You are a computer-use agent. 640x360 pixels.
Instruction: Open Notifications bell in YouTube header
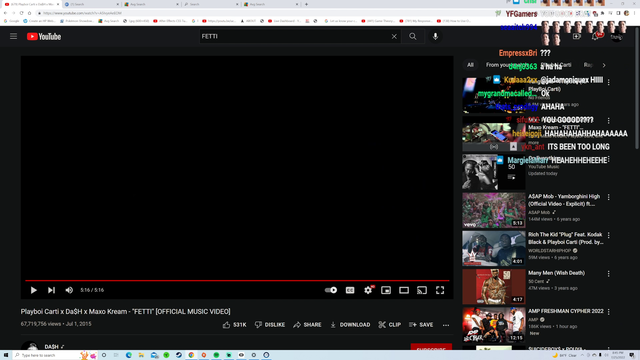595,36
